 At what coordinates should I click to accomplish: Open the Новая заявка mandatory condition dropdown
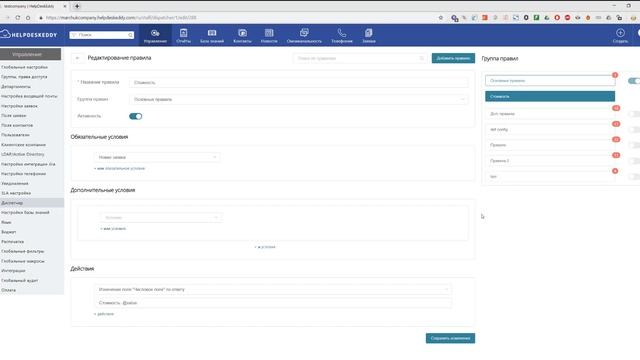[157, 157]
